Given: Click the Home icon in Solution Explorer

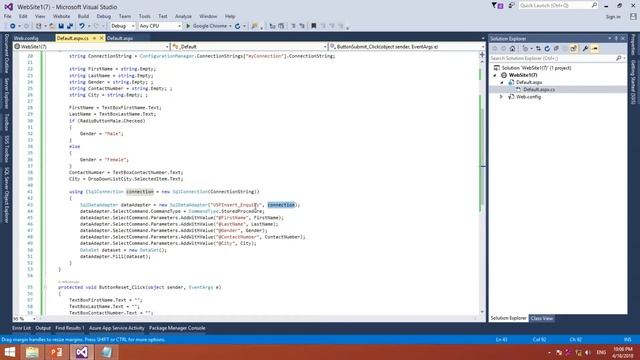Looking at the screenshot, I should coord(512,49).
